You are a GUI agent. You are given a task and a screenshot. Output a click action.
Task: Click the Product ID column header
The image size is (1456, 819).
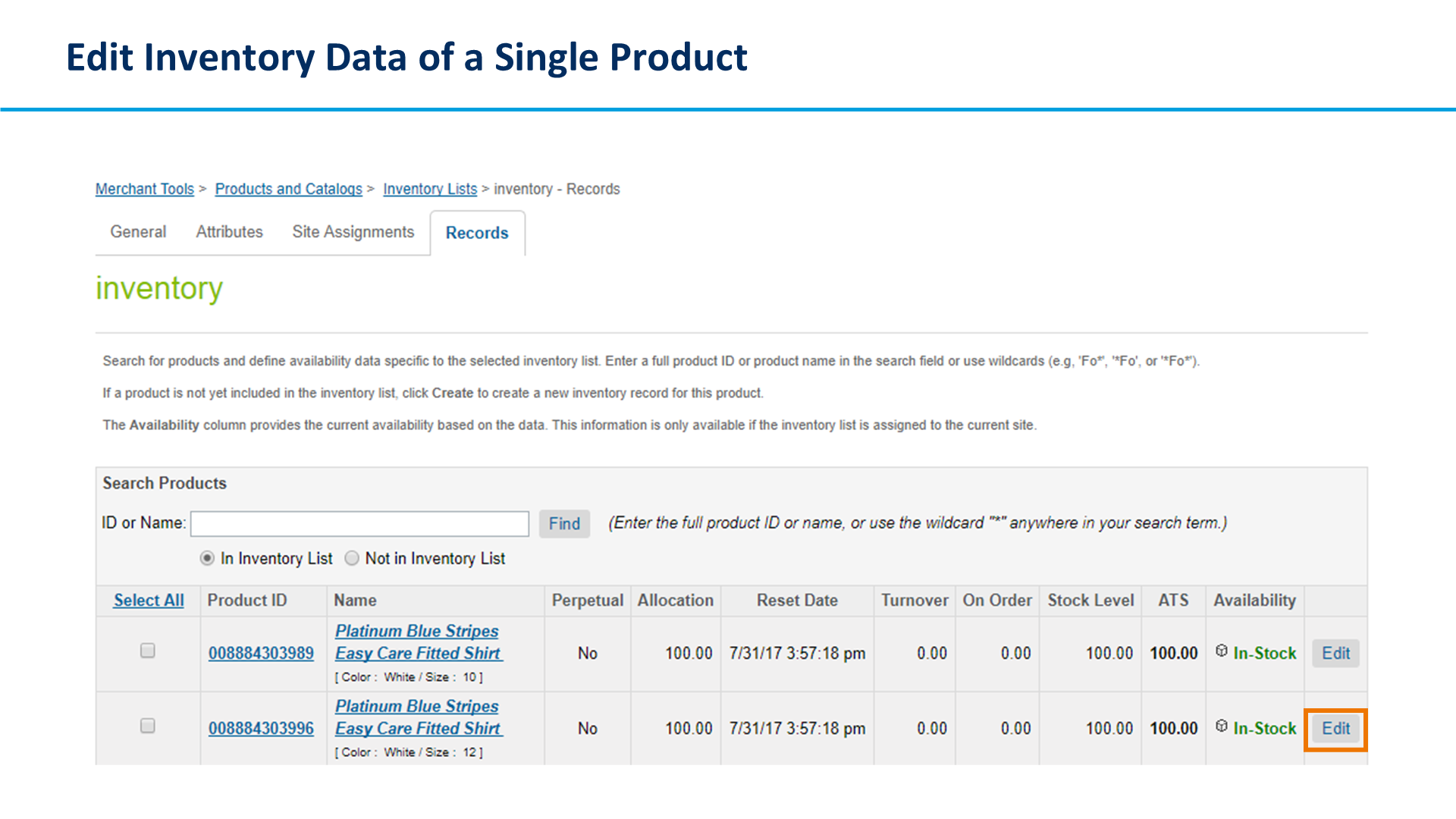click(x=247, y=601)
